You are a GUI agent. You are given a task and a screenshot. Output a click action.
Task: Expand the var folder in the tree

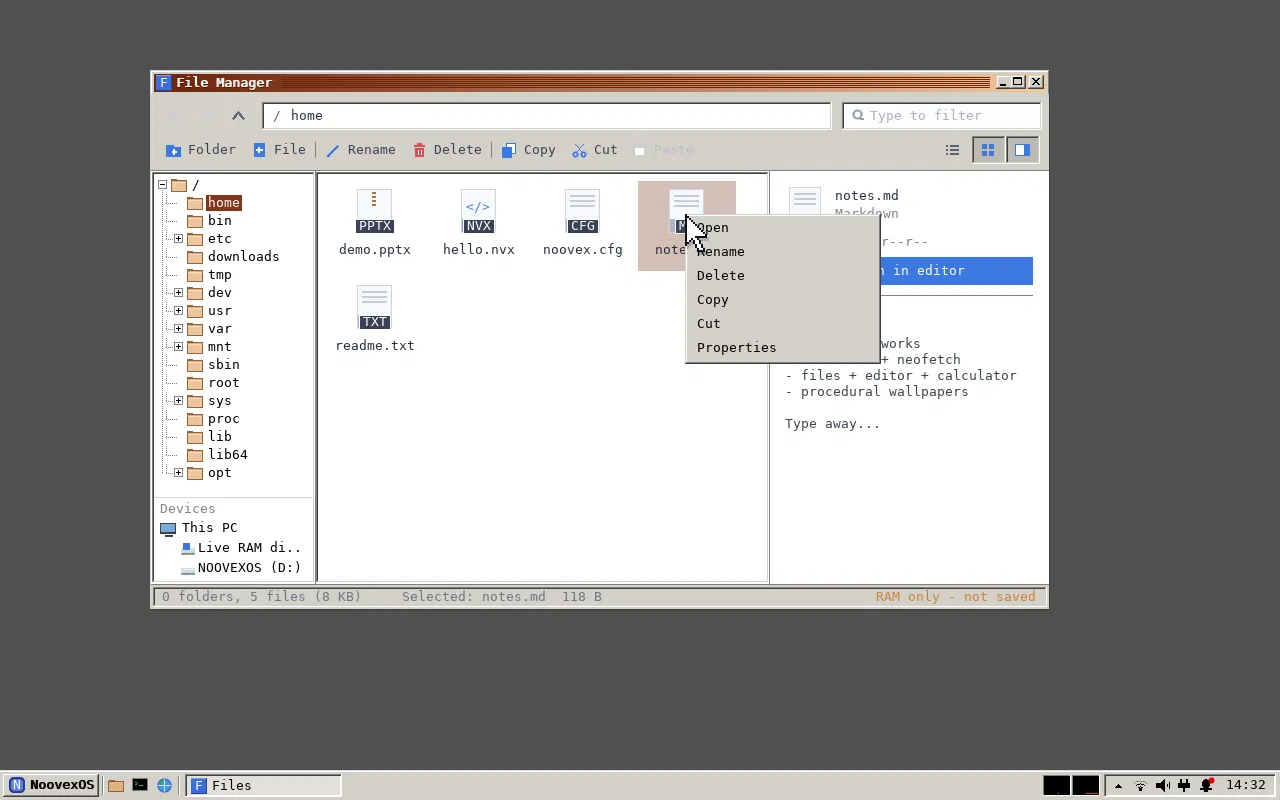(x=178, y=329)
